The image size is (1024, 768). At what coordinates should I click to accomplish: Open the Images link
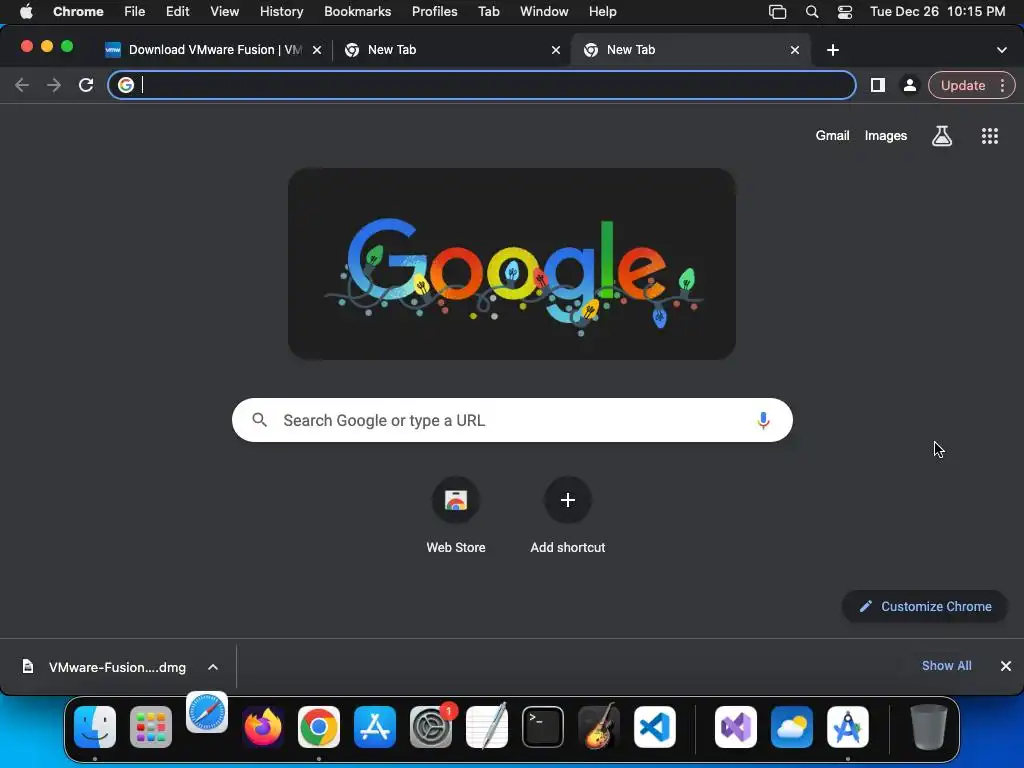tap(886, 136)
